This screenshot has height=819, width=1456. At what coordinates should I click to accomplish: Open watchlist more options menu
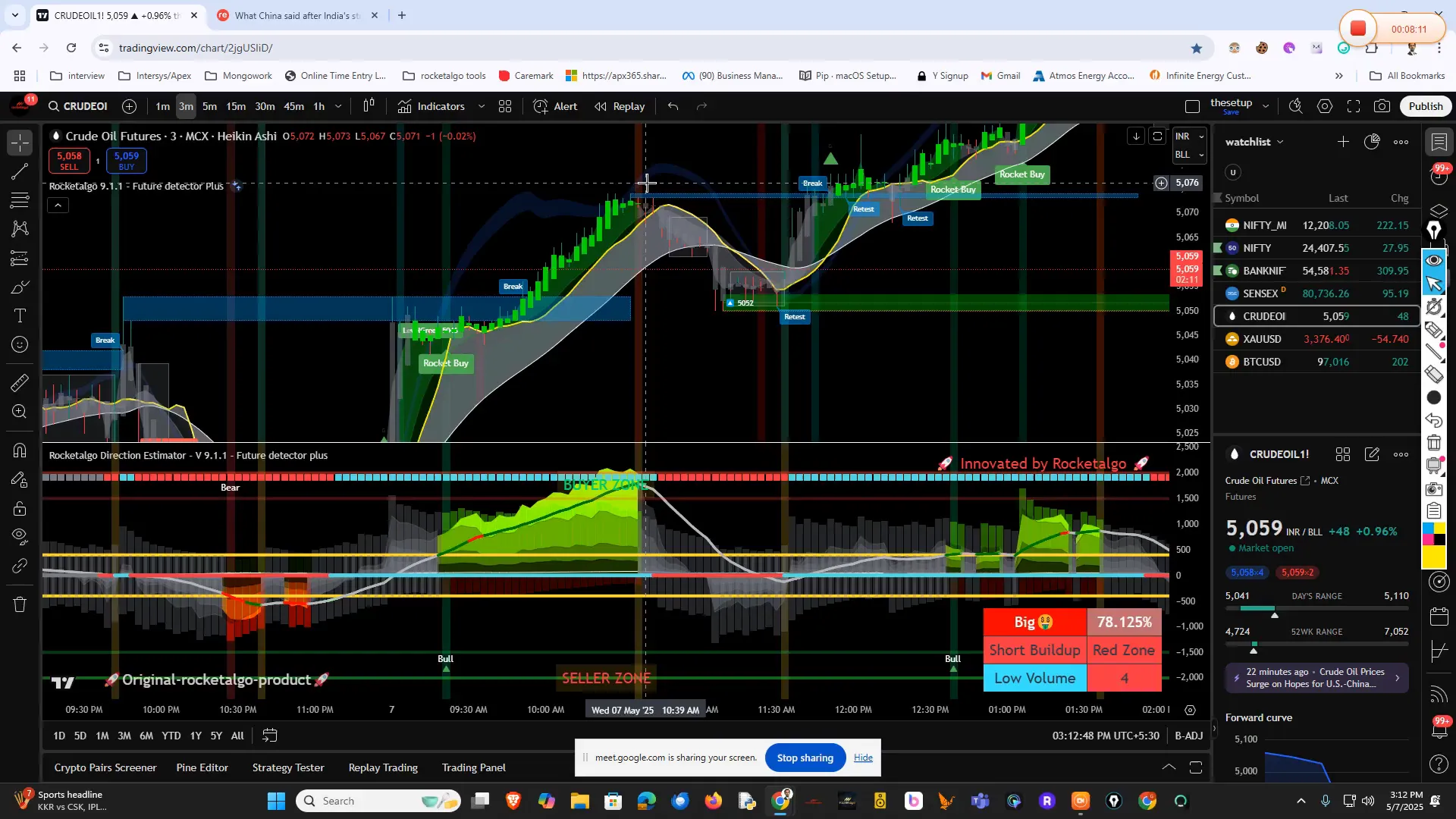click(1401, 142)
